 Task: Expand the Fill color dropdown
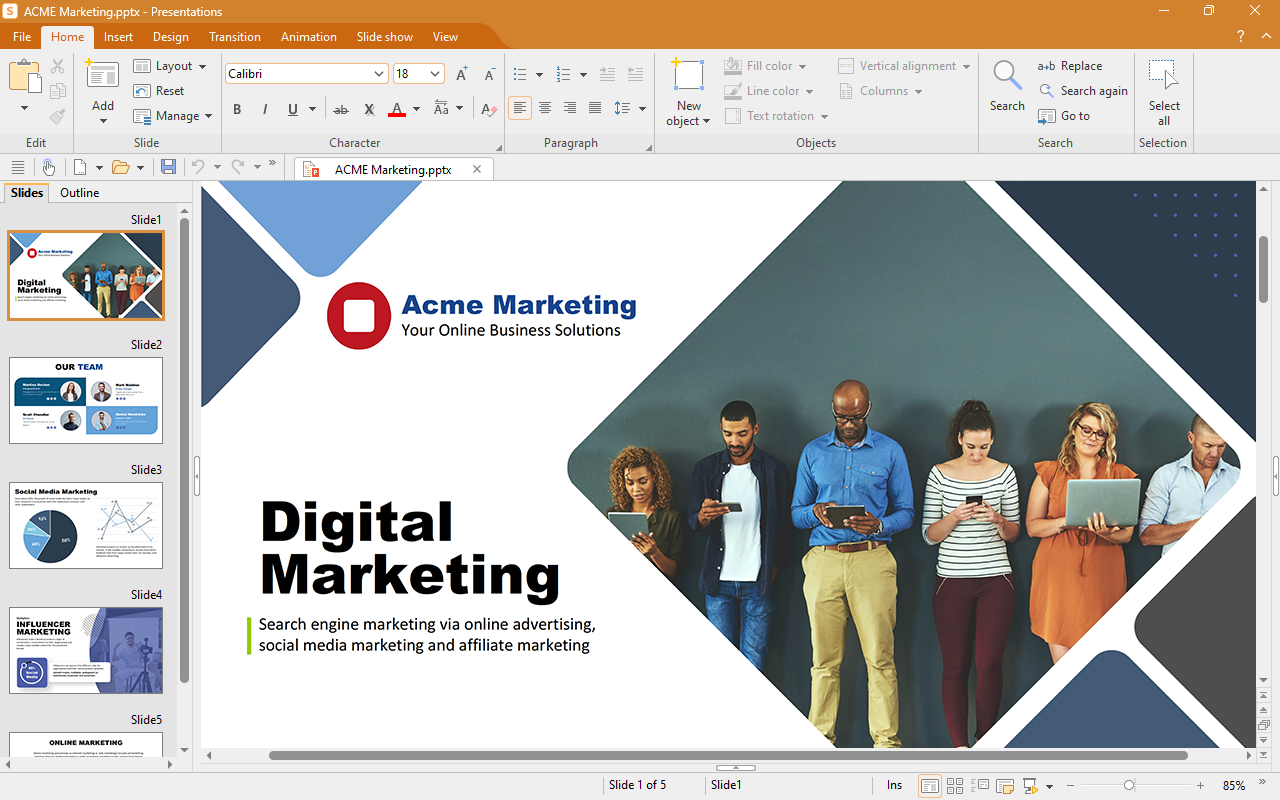coord(801,65)
